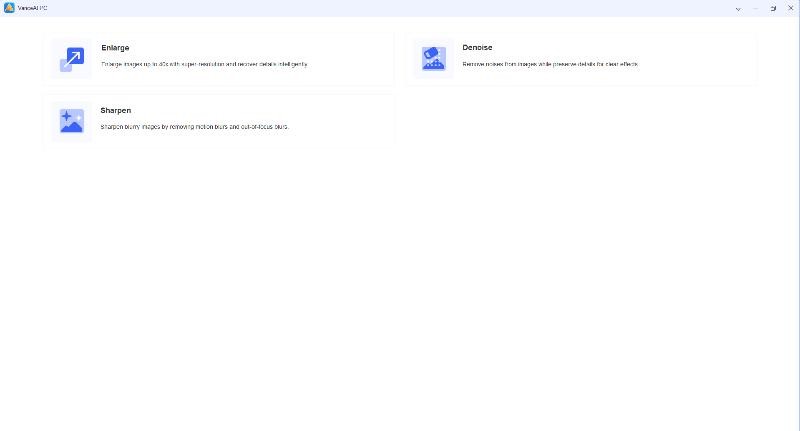Click the Enlarge arrow icon

point(72,59)
